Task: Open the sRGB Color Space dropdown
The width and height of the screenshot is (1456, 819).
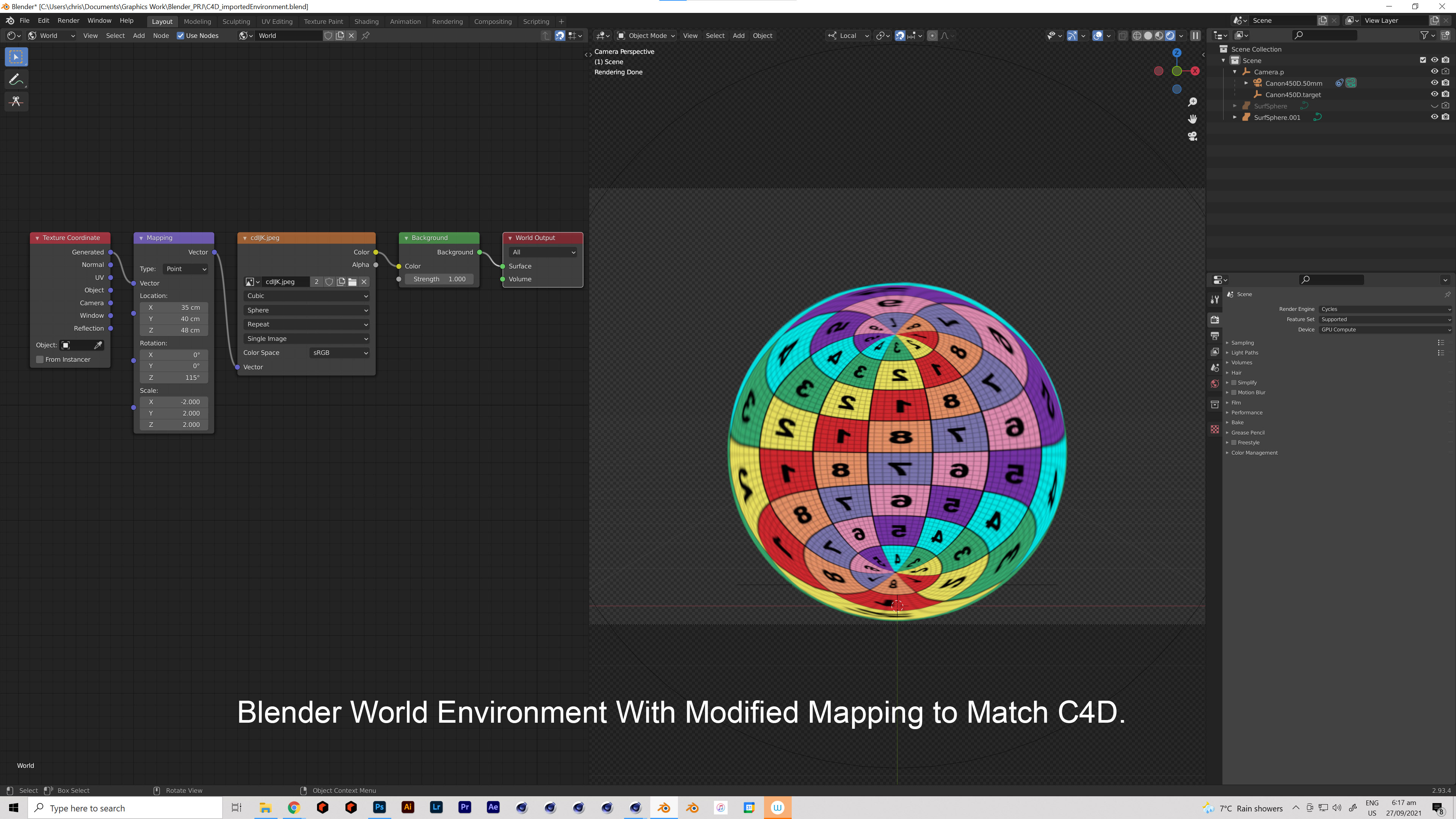Action: coord(340,353)
